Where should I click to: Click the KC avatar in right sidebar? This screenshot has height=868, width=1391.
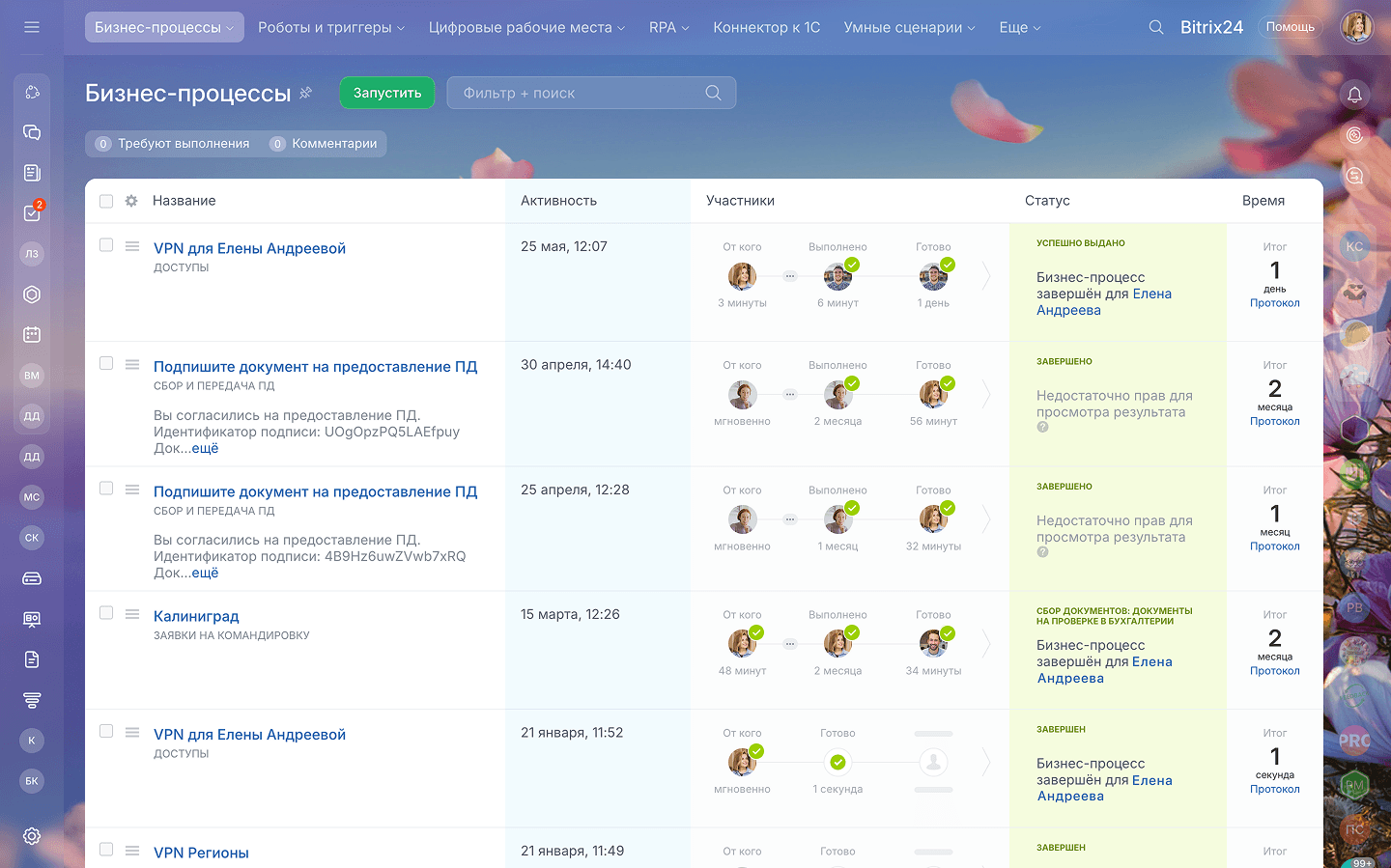pos(1354,246)
